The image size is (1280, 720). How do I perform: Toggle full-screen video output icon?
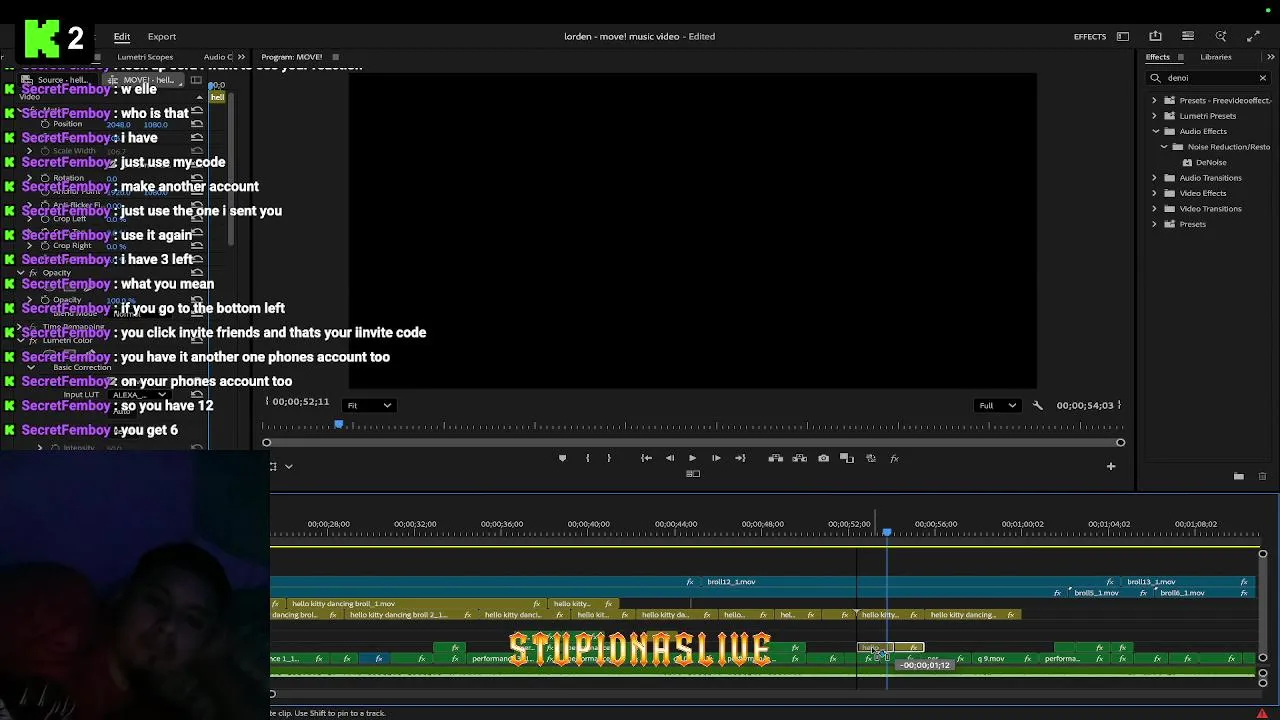point(1254,36)
